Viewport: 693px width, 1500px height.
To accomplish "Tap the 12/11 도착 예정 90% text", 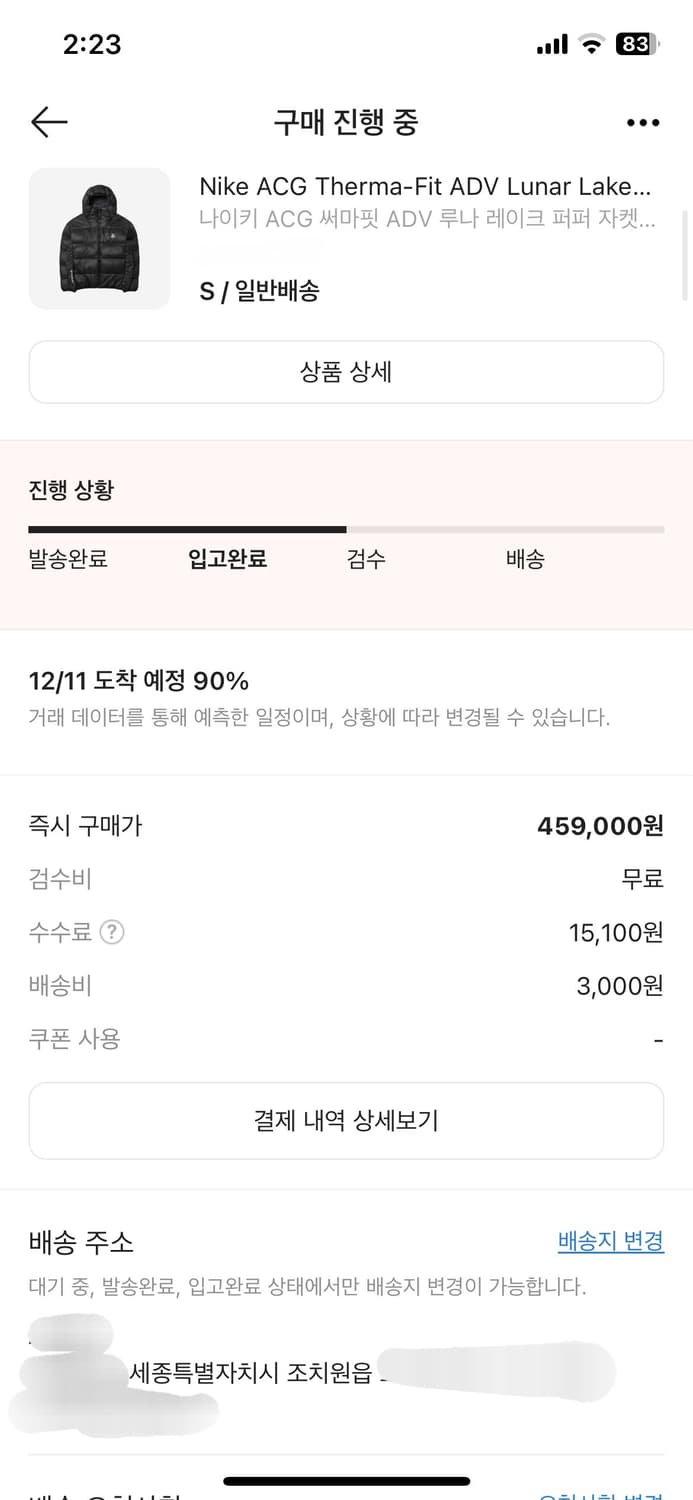I will 139,681.
